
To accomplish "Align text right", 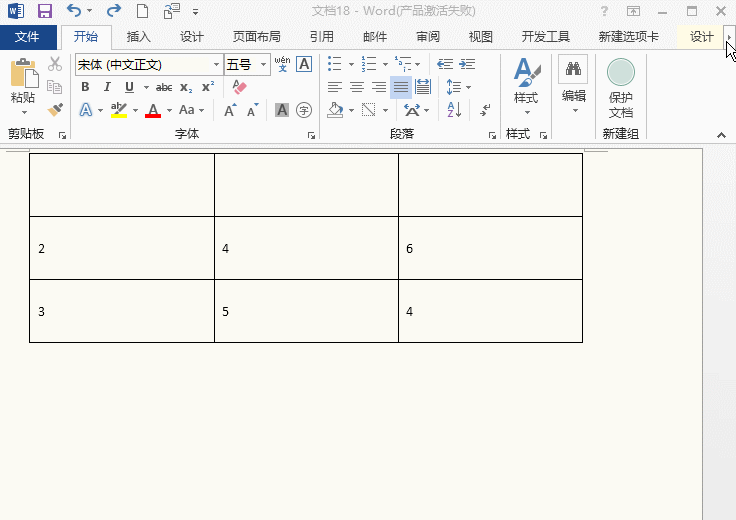I will tap(379, 87).
